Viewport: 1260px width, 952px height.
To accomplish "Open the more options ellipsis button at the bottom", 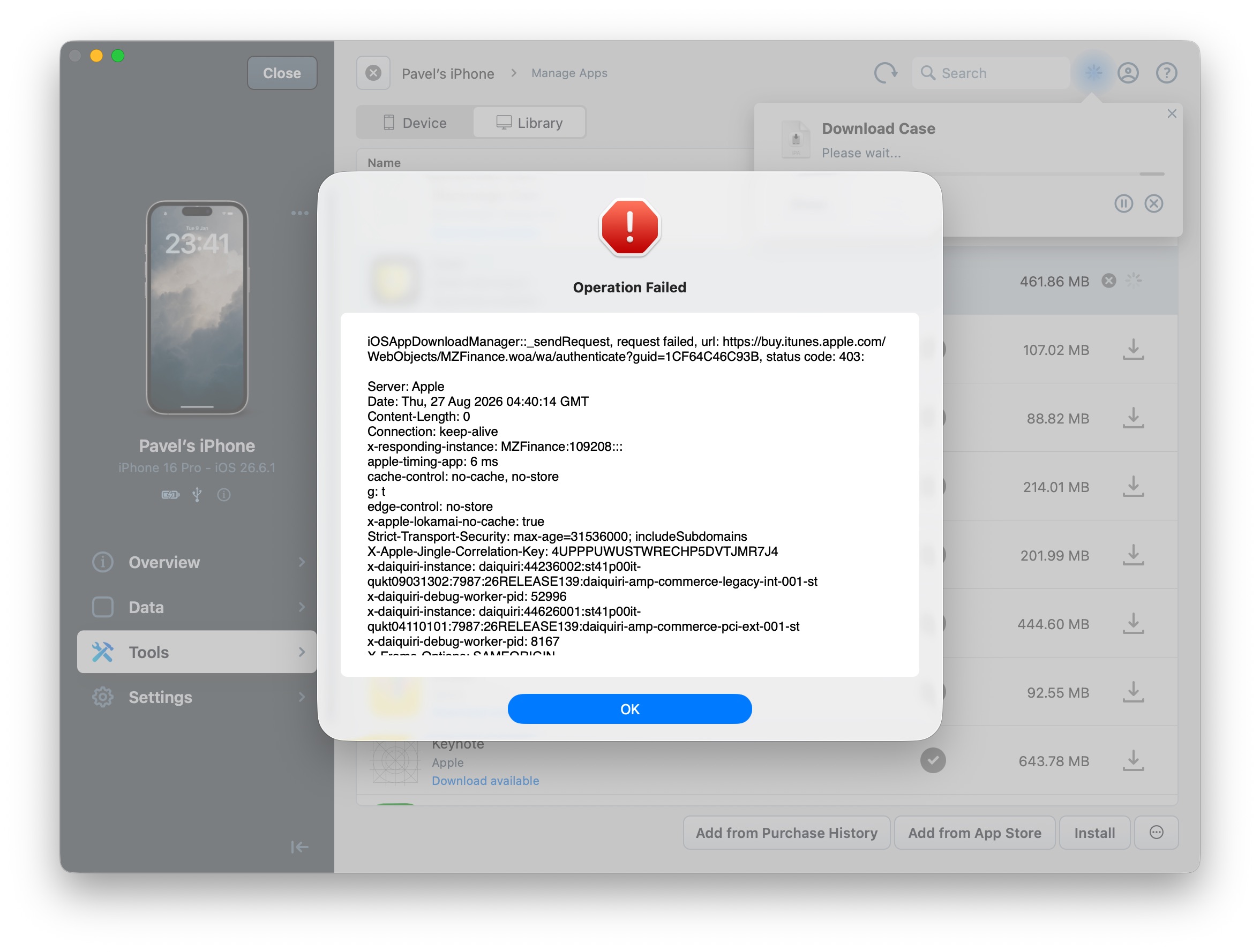I will click(1156, 833).
